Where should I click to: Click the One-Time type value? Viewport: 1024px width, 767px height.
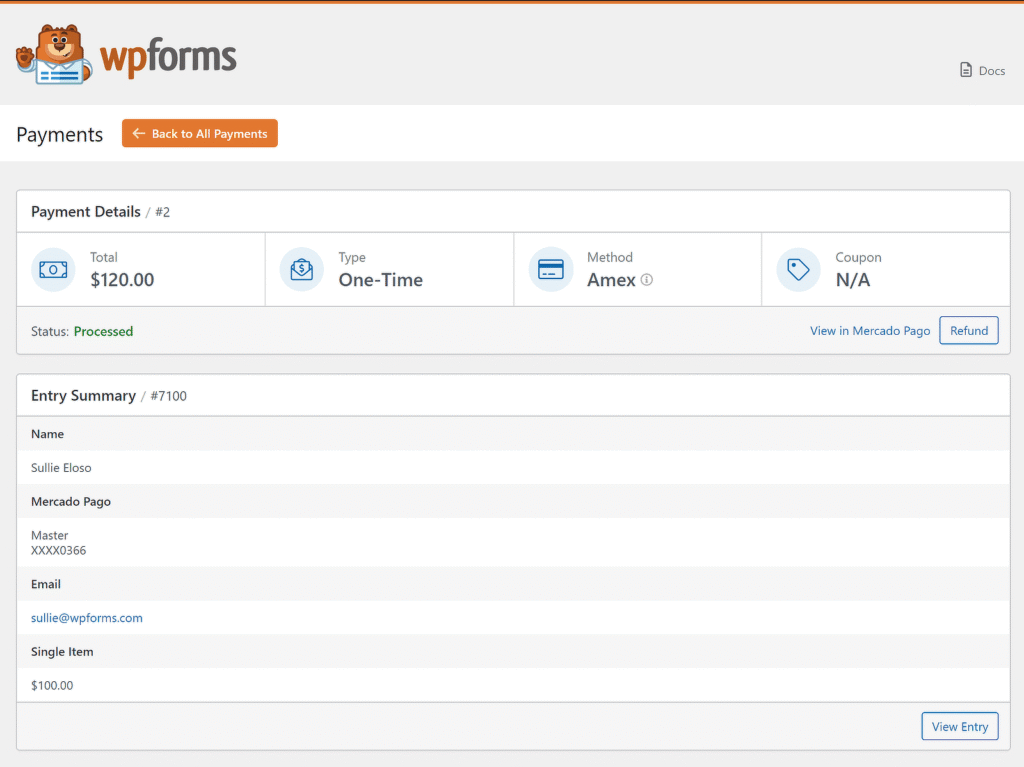point(381,280)
